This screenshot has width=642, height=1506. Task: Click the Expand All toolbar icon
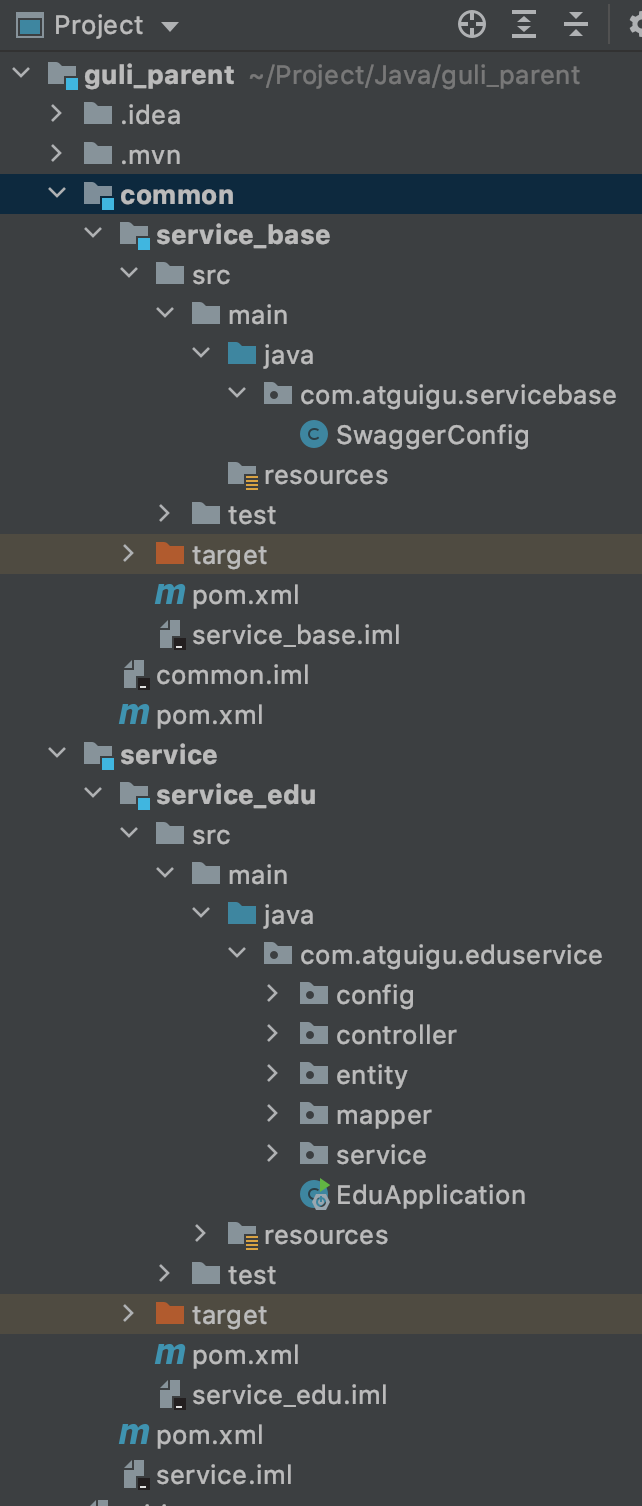(524, 25)
